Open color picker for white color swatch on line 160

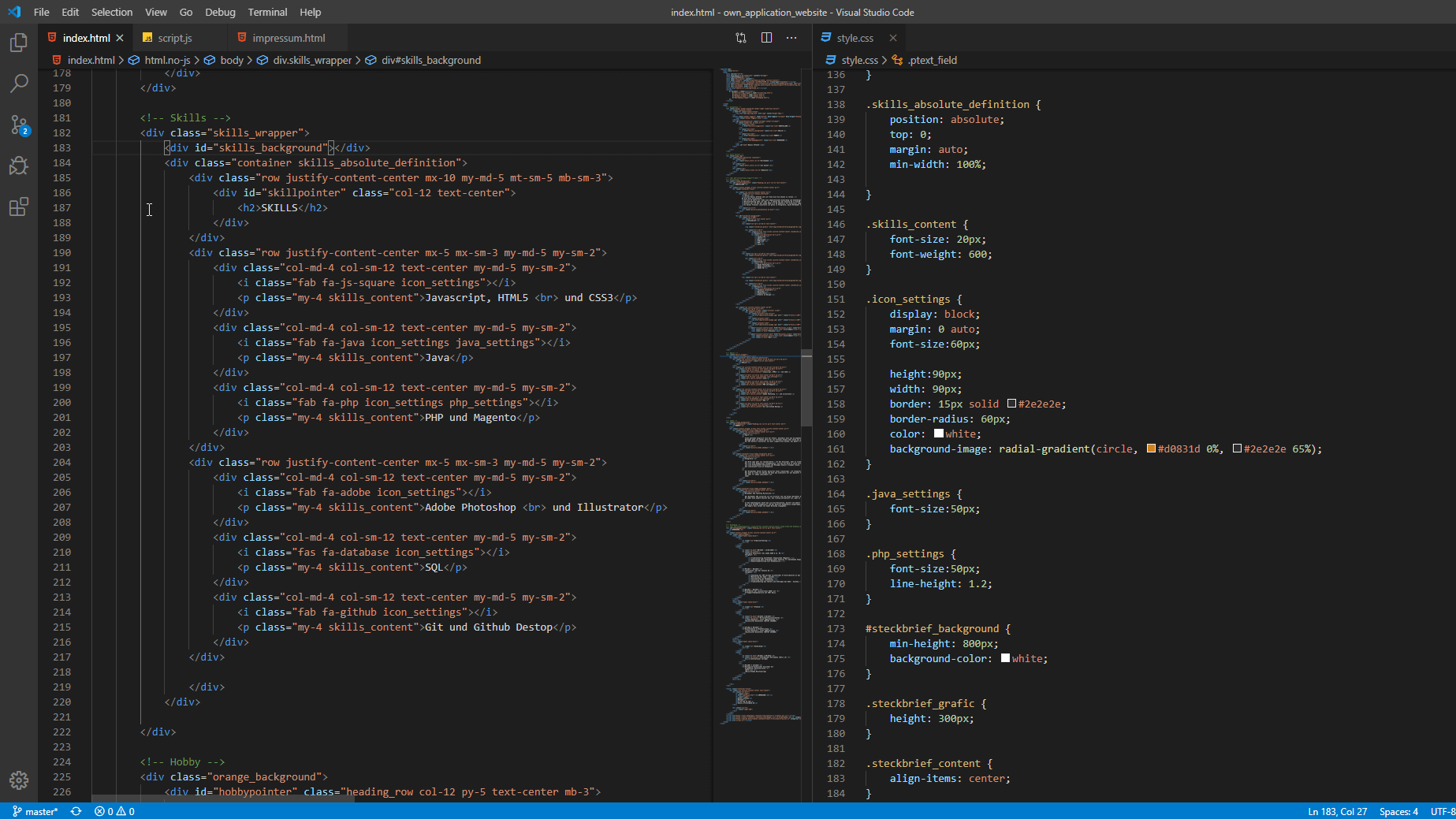point(938,434)
